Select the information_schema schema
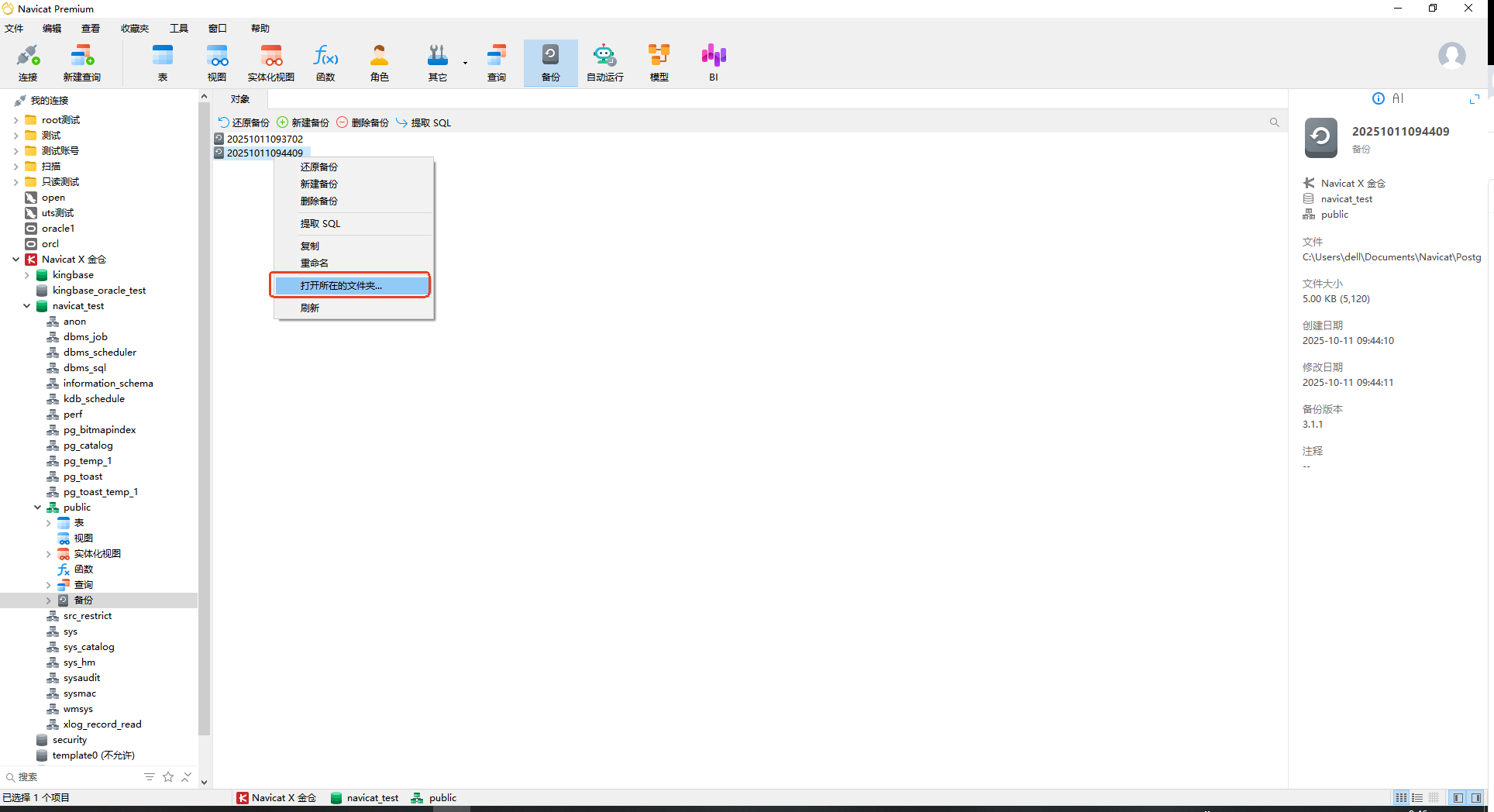 108,384
